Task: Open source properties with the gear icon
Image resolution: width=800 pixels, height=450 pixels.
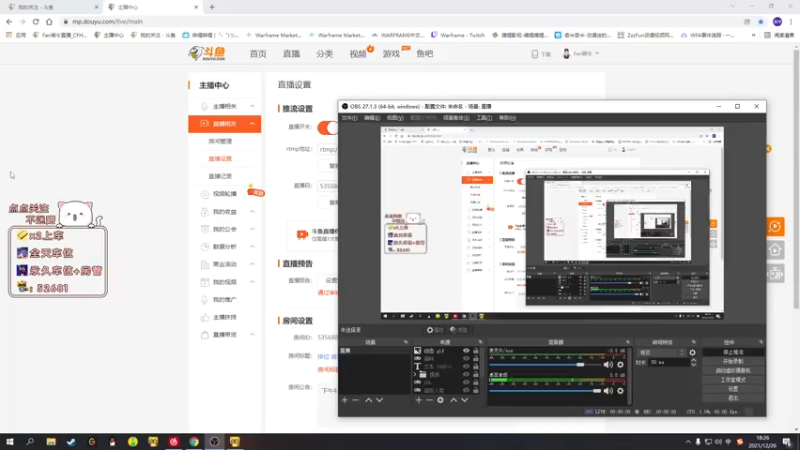Action: click(x=440, y=401)
